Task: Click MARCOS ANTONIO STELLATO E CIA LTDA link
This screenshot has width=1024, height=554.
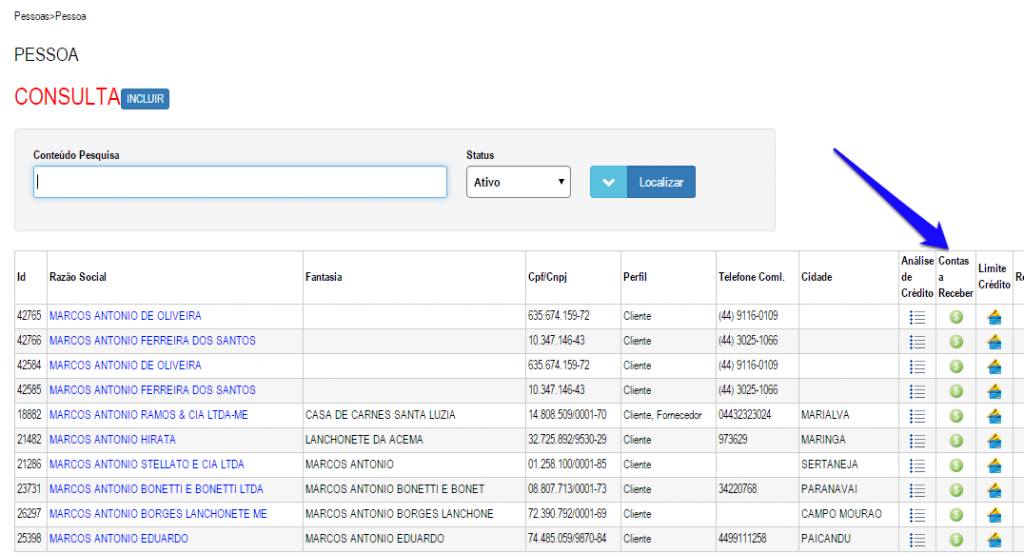Action: (x=146, y=465)
